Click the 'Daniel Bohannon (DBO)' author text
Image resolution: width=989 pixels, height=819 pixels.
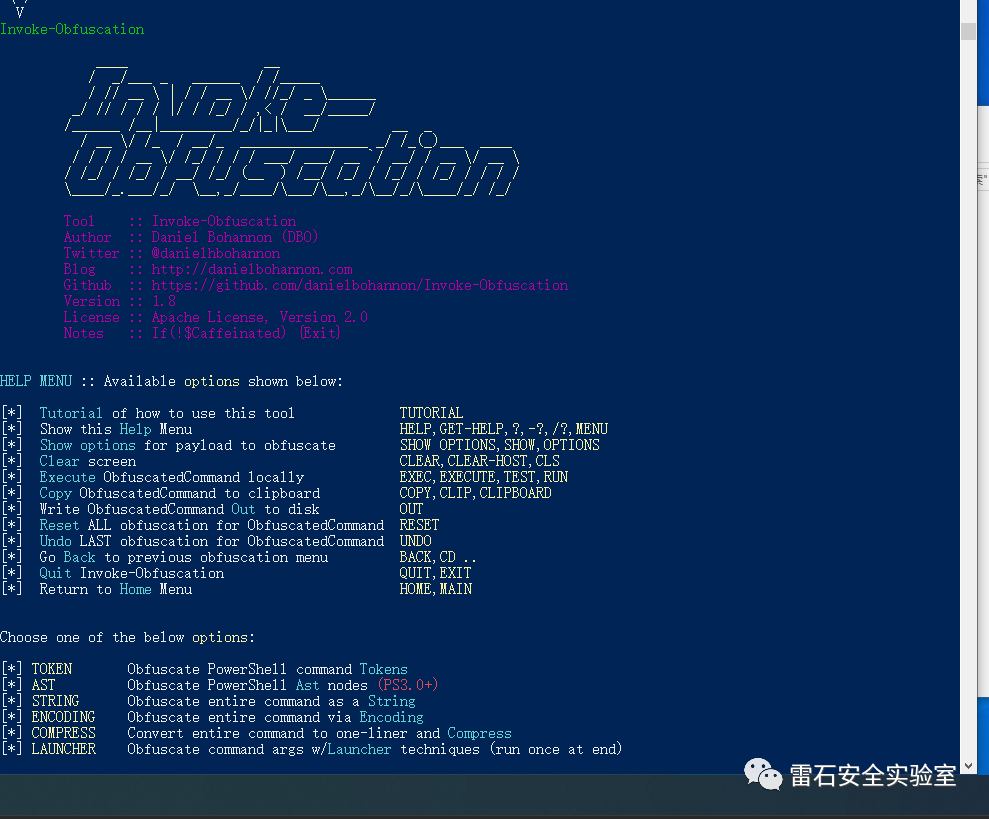pyautogui.click(x=235, y=237)
